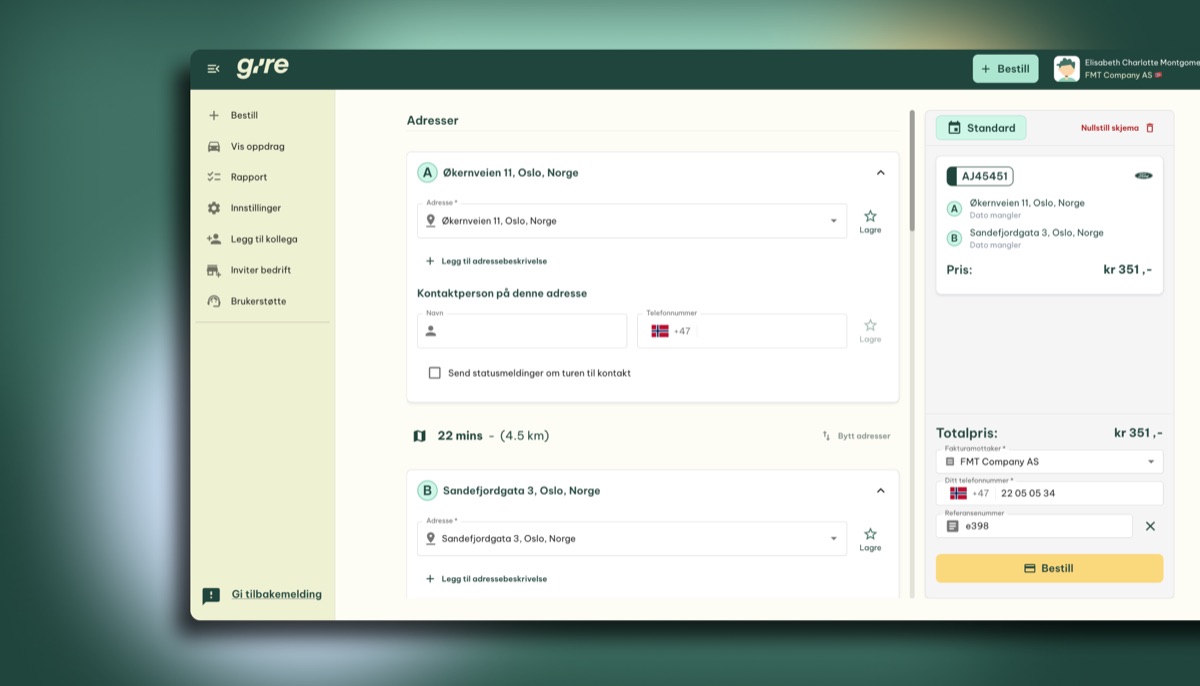Go to Innstillinger in the sidebar

pos(255,208)
